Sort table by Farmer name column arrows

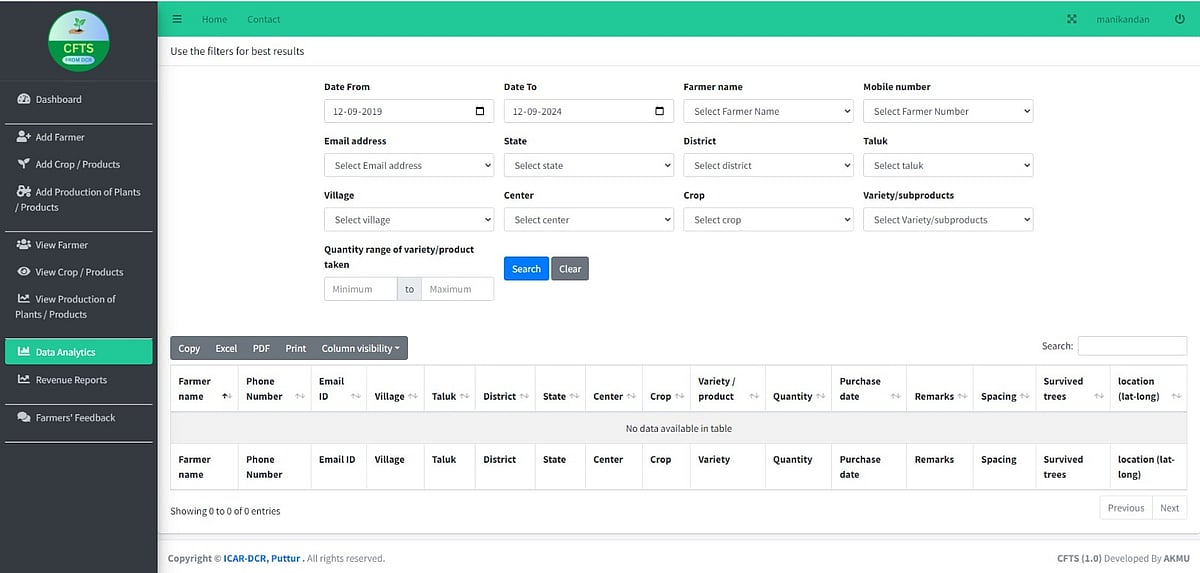226,397
